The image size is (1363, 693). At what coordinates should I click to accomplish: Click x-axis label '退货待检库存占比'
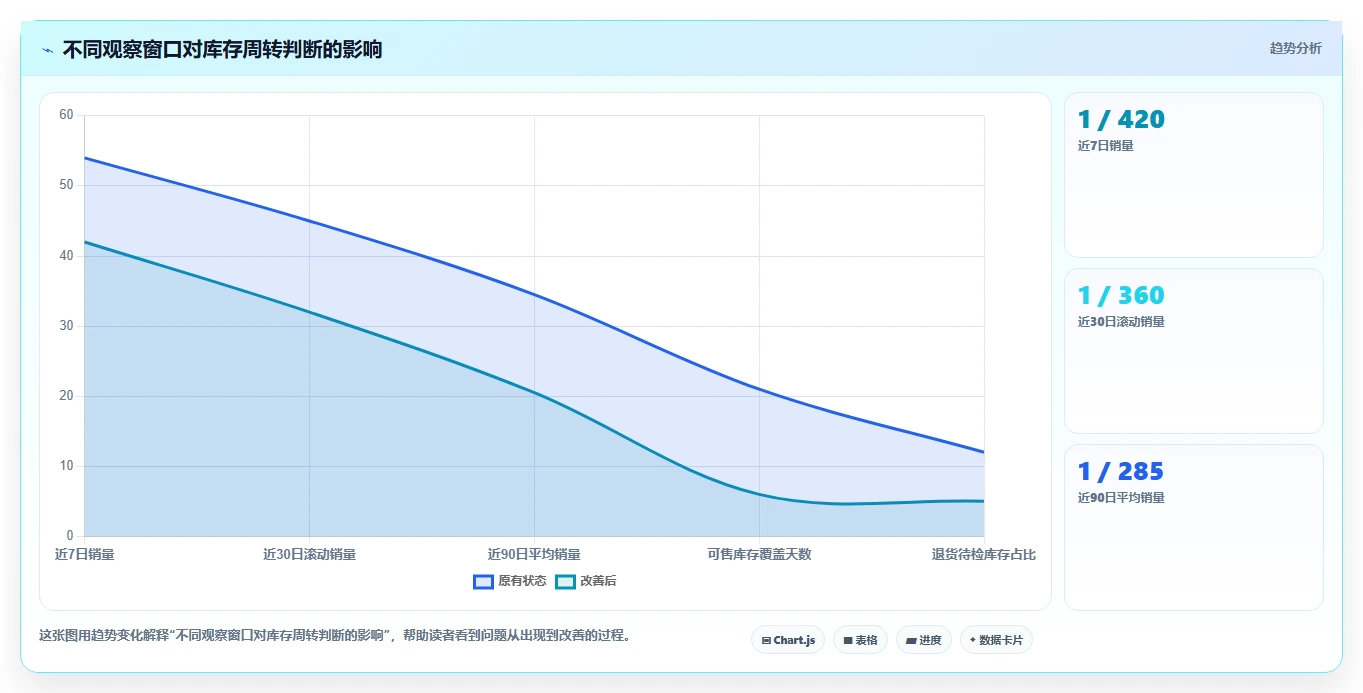click(984, 554)
